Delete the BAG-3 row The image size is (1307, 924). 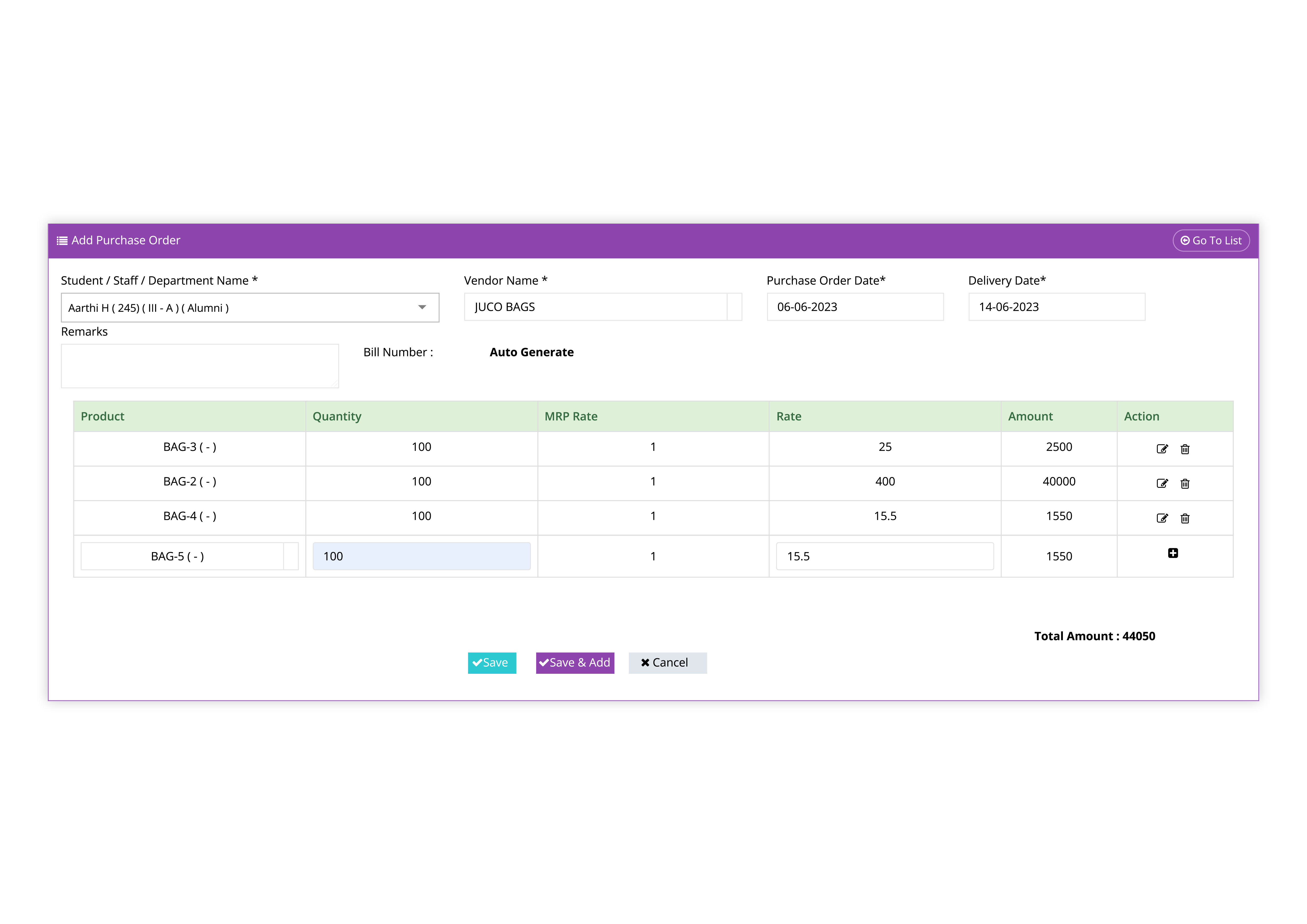(x=1185, y=449)
